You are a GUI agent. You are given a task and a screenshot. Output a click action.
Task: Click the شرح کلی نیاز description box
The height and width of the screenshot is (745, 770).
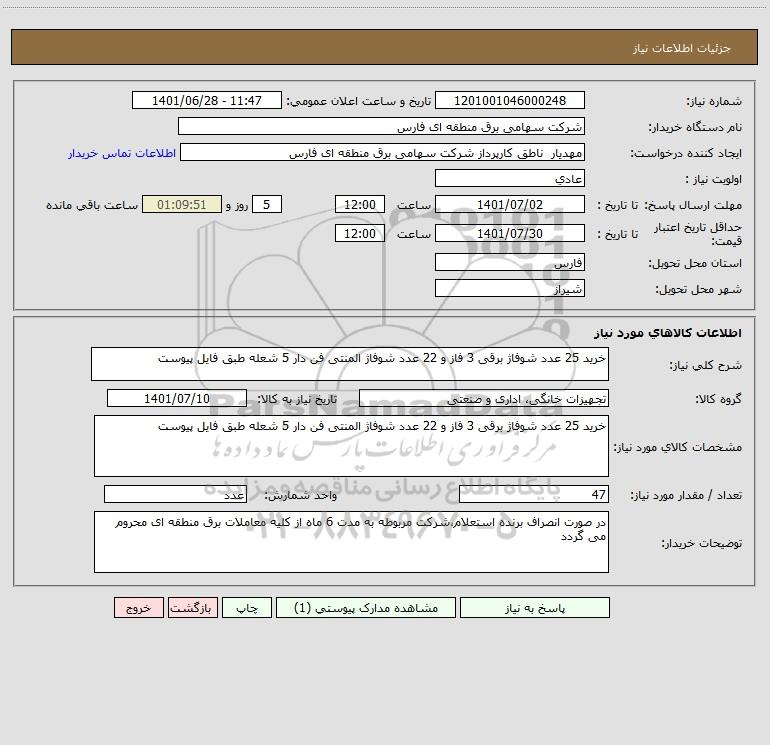coord(350,364)
